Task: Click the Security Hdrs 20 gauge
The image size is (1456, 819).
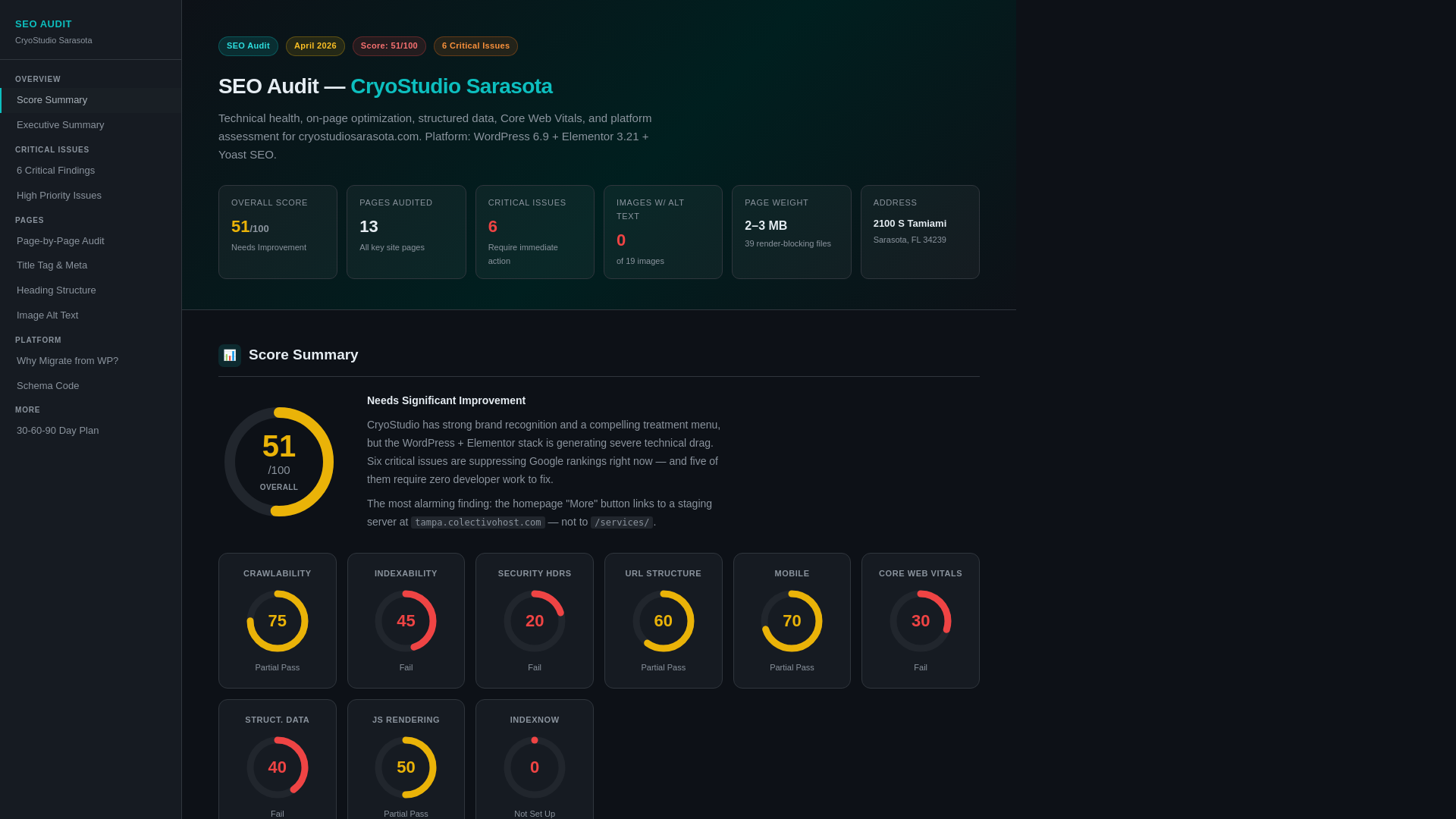Action: point(535,621)
